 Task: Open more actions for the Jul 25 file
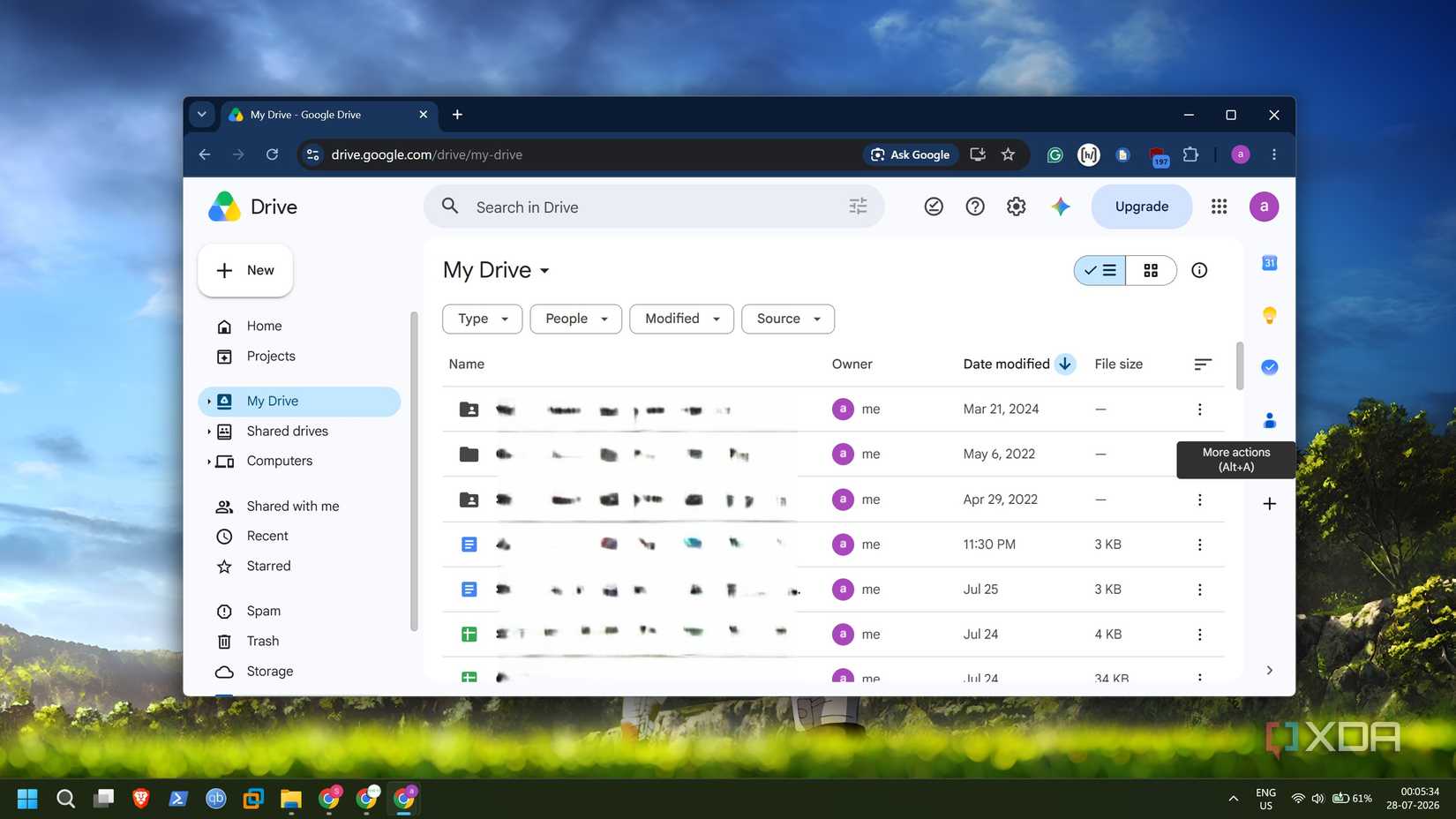tap(1199, 590)
